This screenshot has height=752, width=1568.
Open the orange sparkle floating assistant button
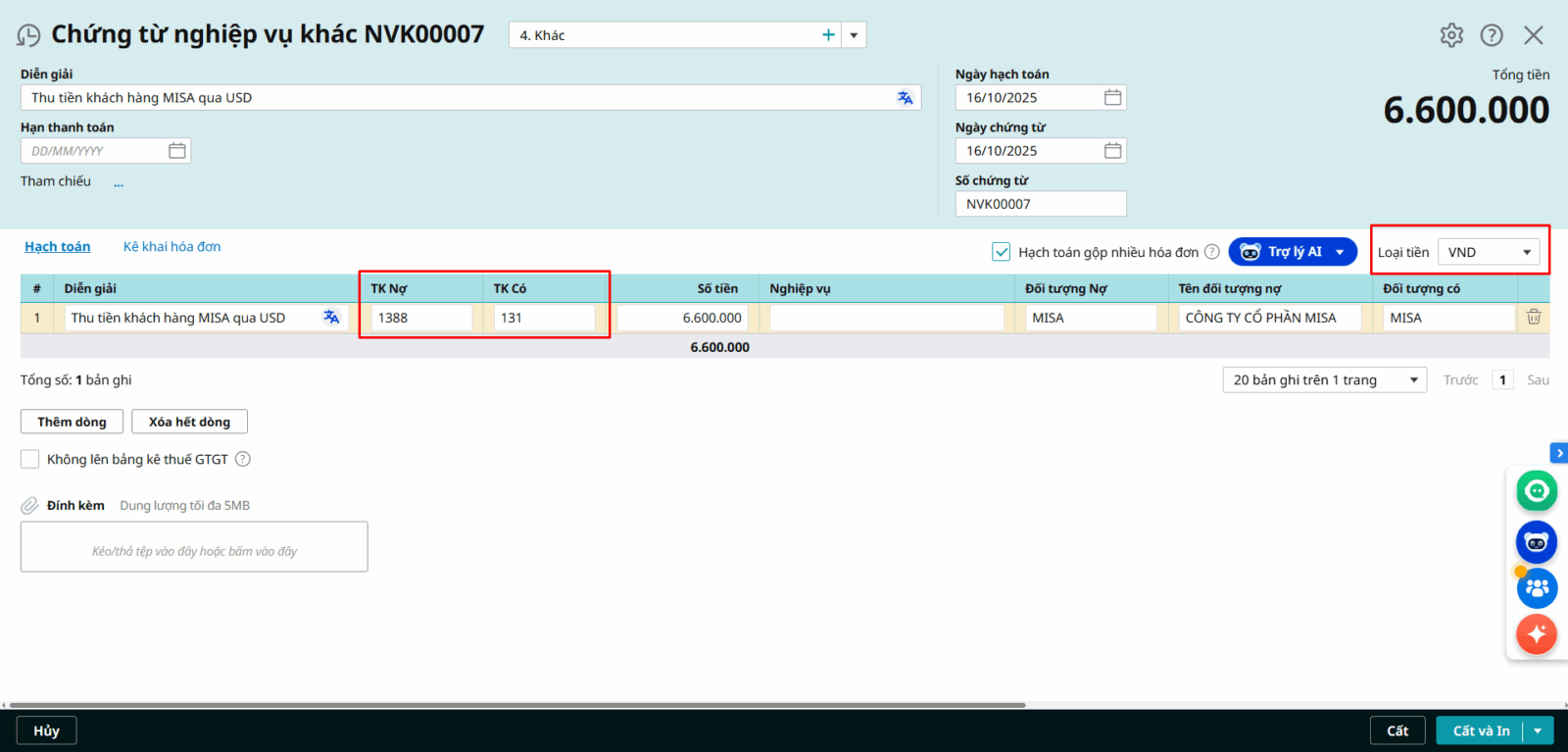point(1537,634)
